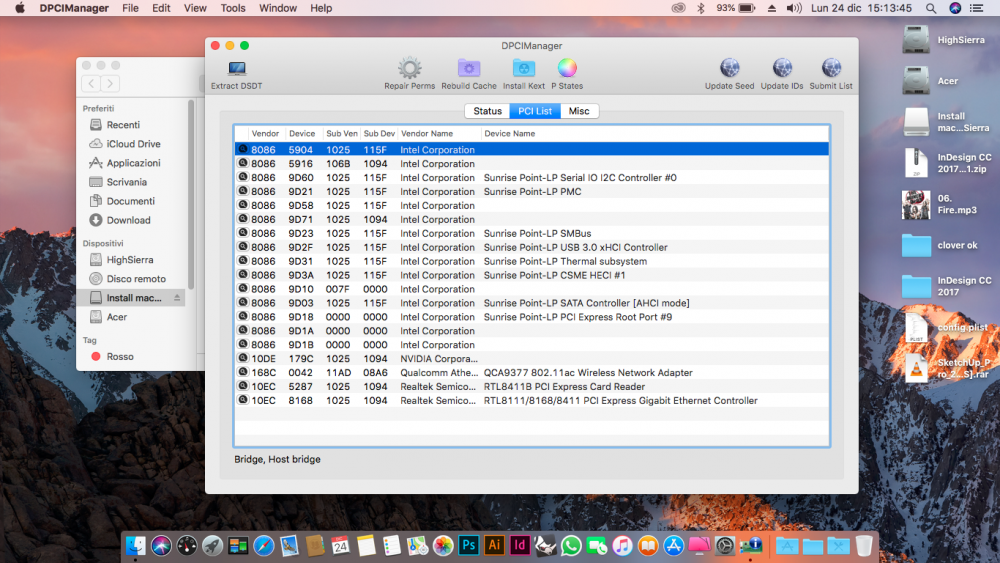Viewport: 1000px width, 563px height.
Task: Open Spotlight search in the menu bar
Action: point(931,8)
